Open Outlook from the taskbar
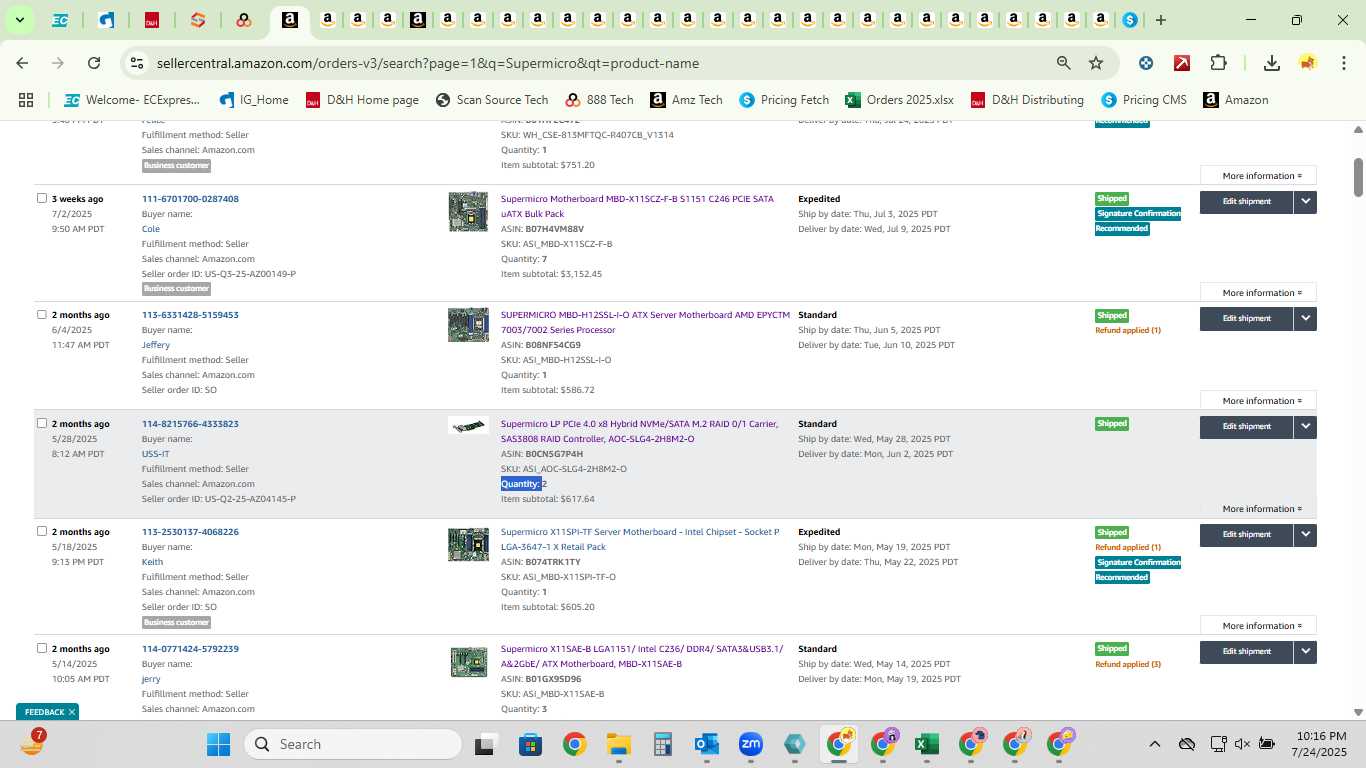1366x768 pixels. (707, 744)
